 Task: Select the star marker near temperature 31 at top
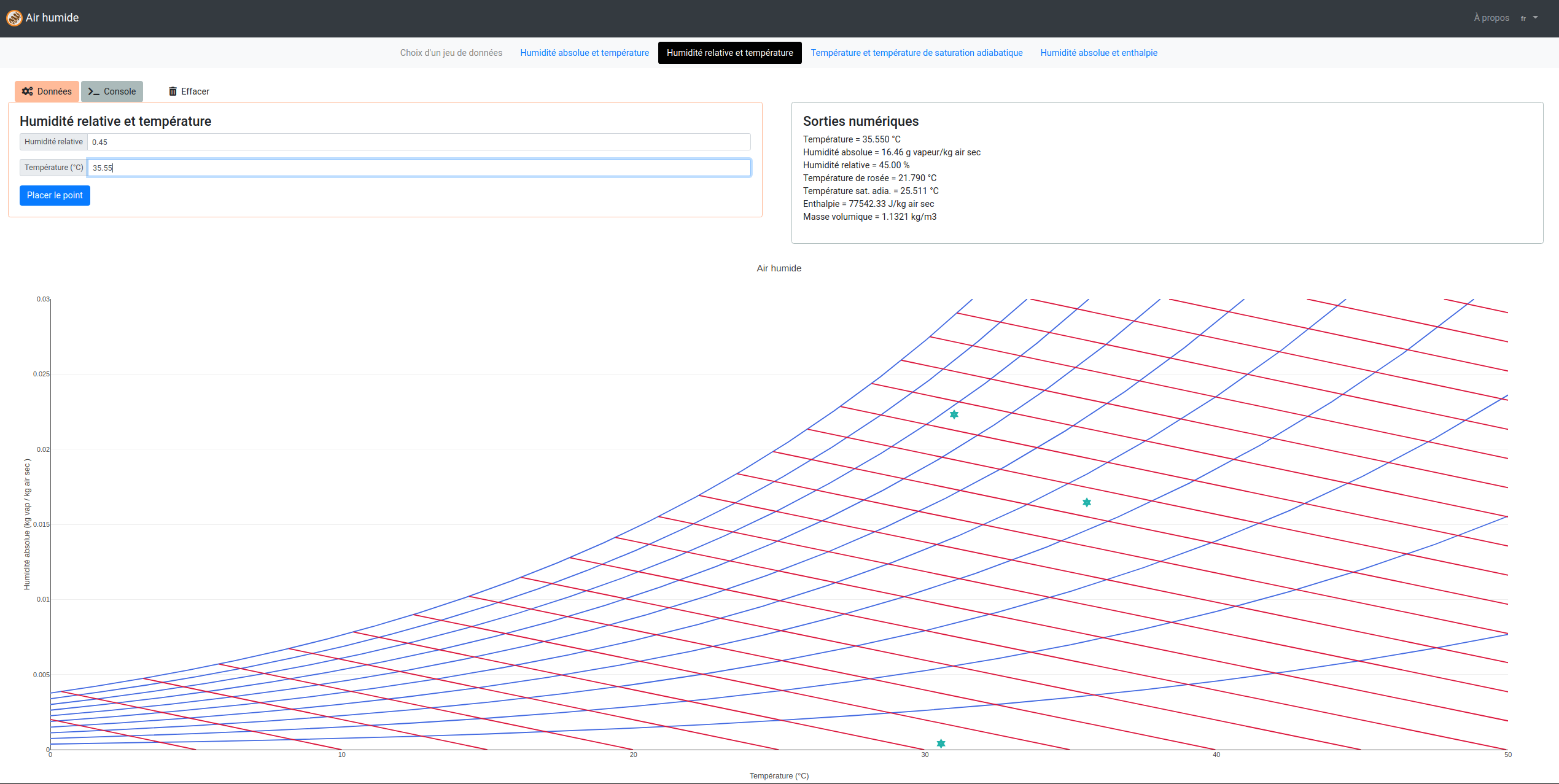[954, 414]
